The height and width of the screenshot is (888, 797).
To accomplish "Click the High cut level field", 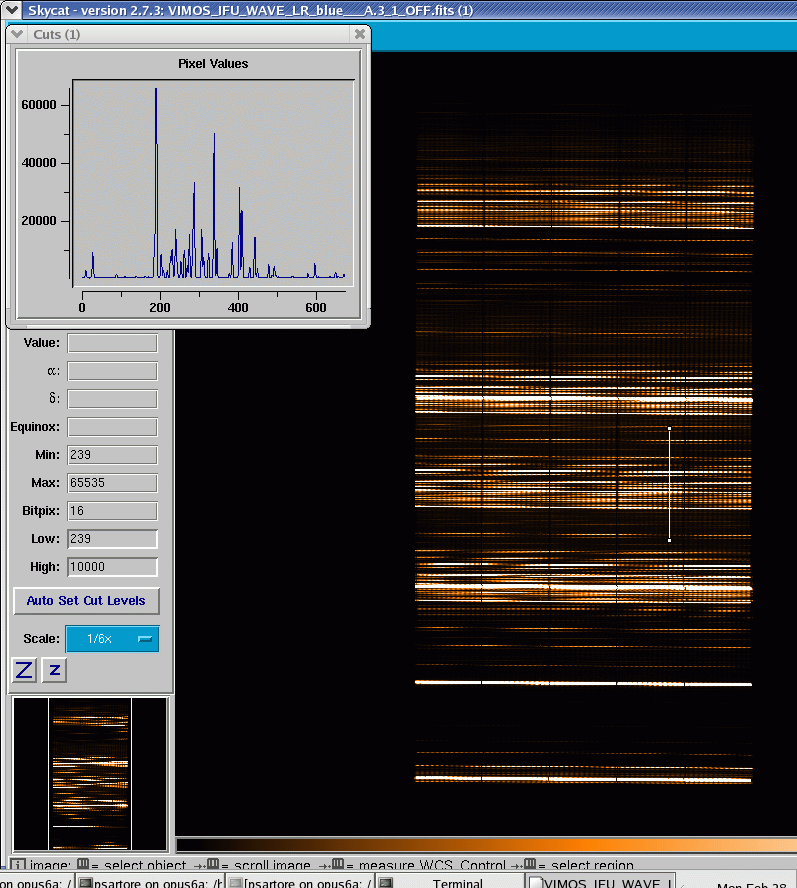I will click(112, 567).
